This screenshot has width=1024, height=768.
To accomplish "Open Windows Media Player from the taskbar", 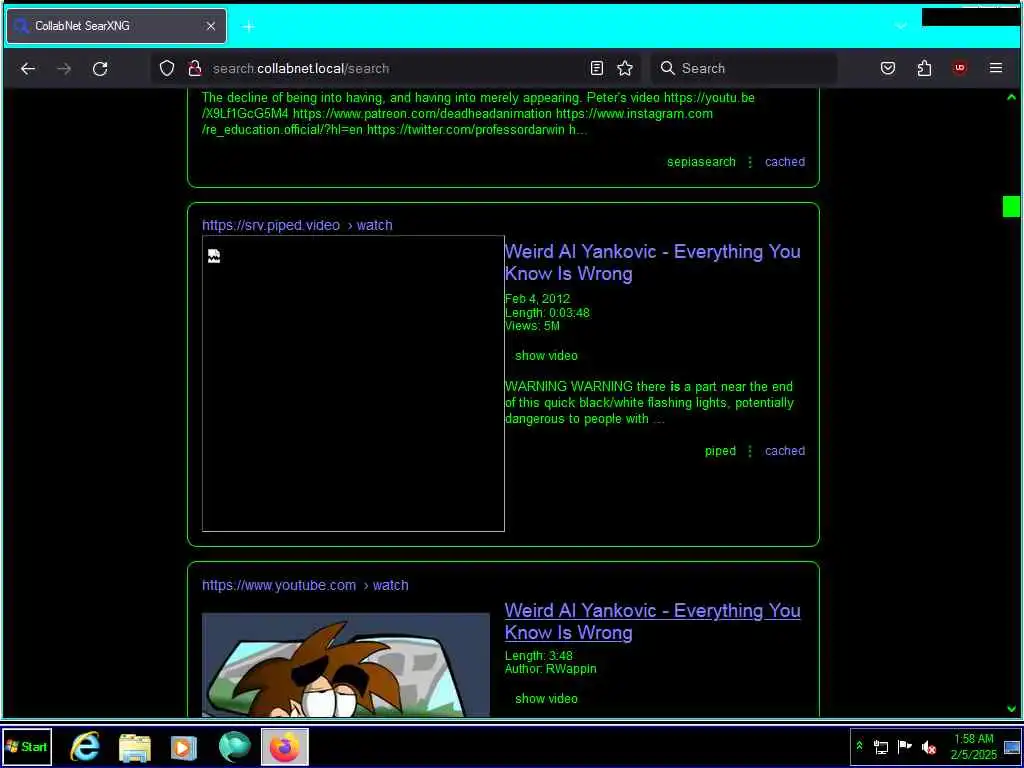I will click(x=184, y=747).
